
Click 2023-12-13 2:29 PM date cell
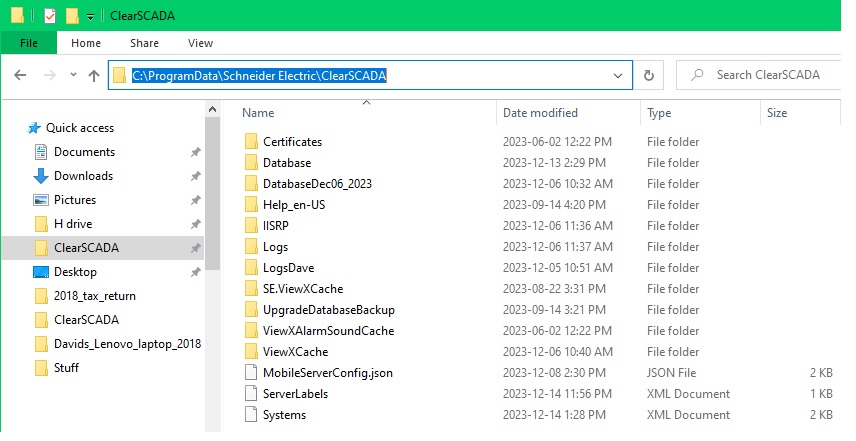554,163
